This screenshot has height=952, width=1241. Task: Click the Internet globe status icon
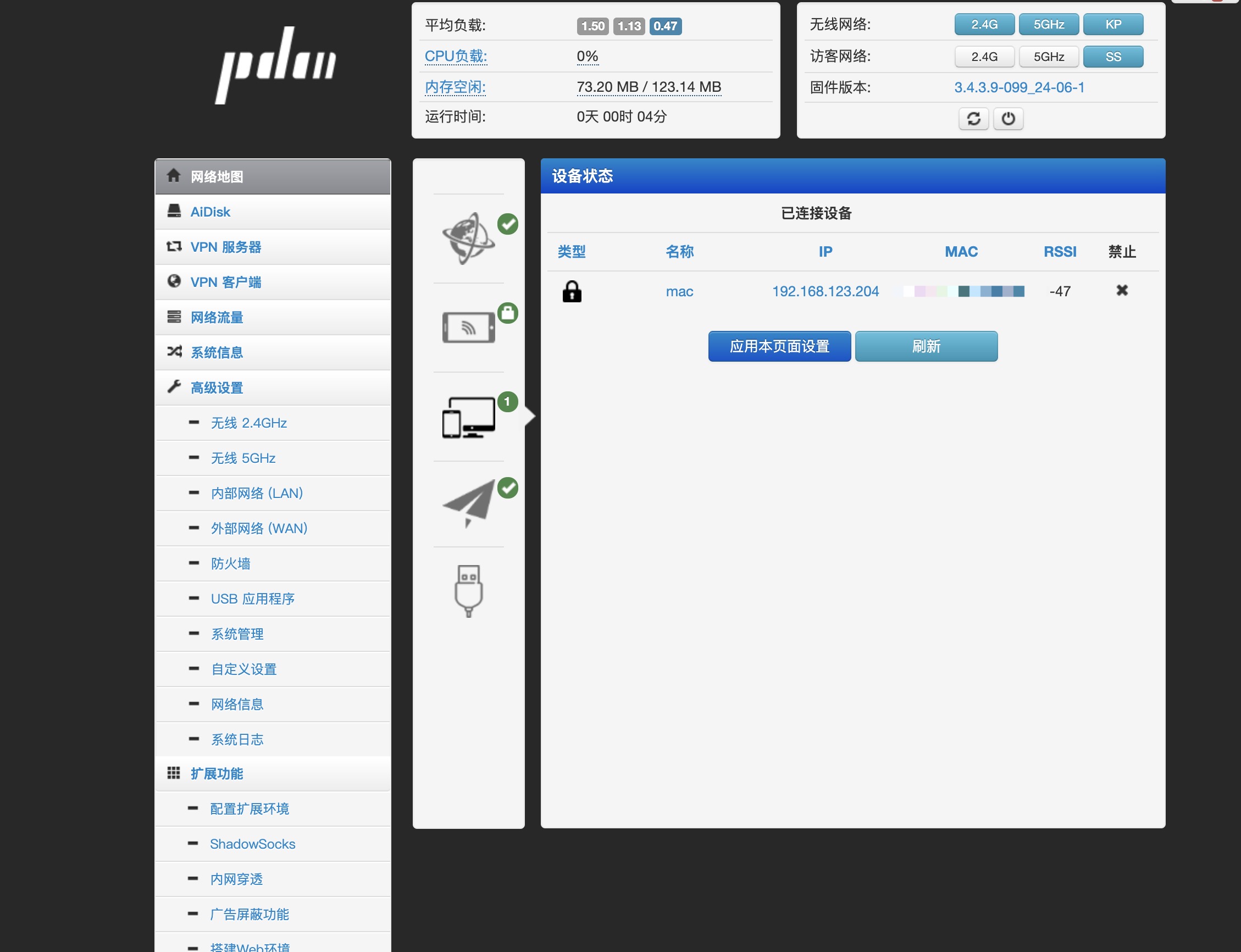(x=468, y=238)
